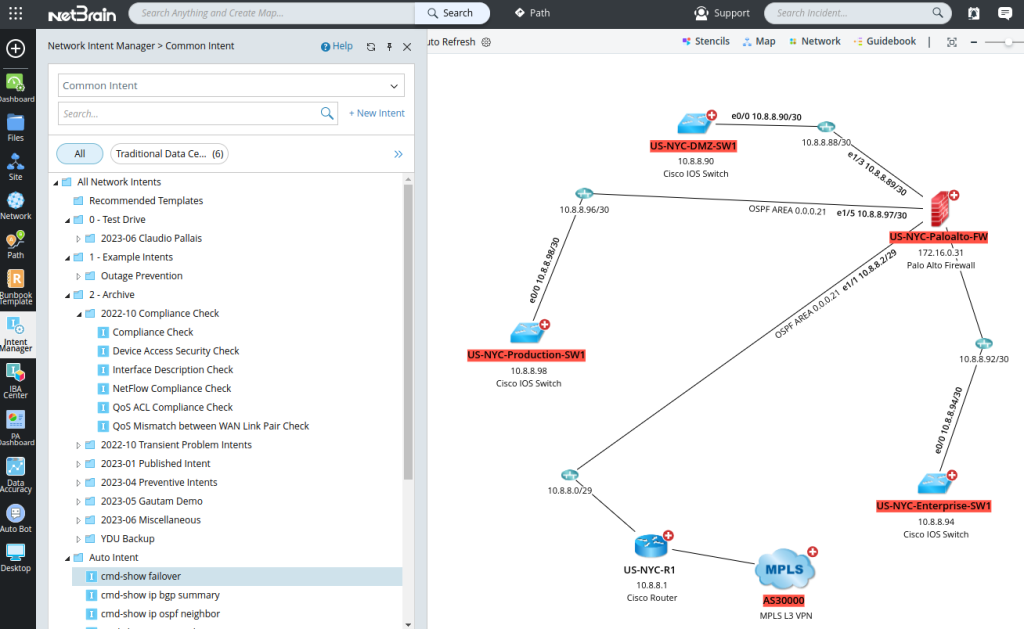Zoom out the map with minus icon
This screenshot has width=1024, height=629.
click(x=974, y=42)
